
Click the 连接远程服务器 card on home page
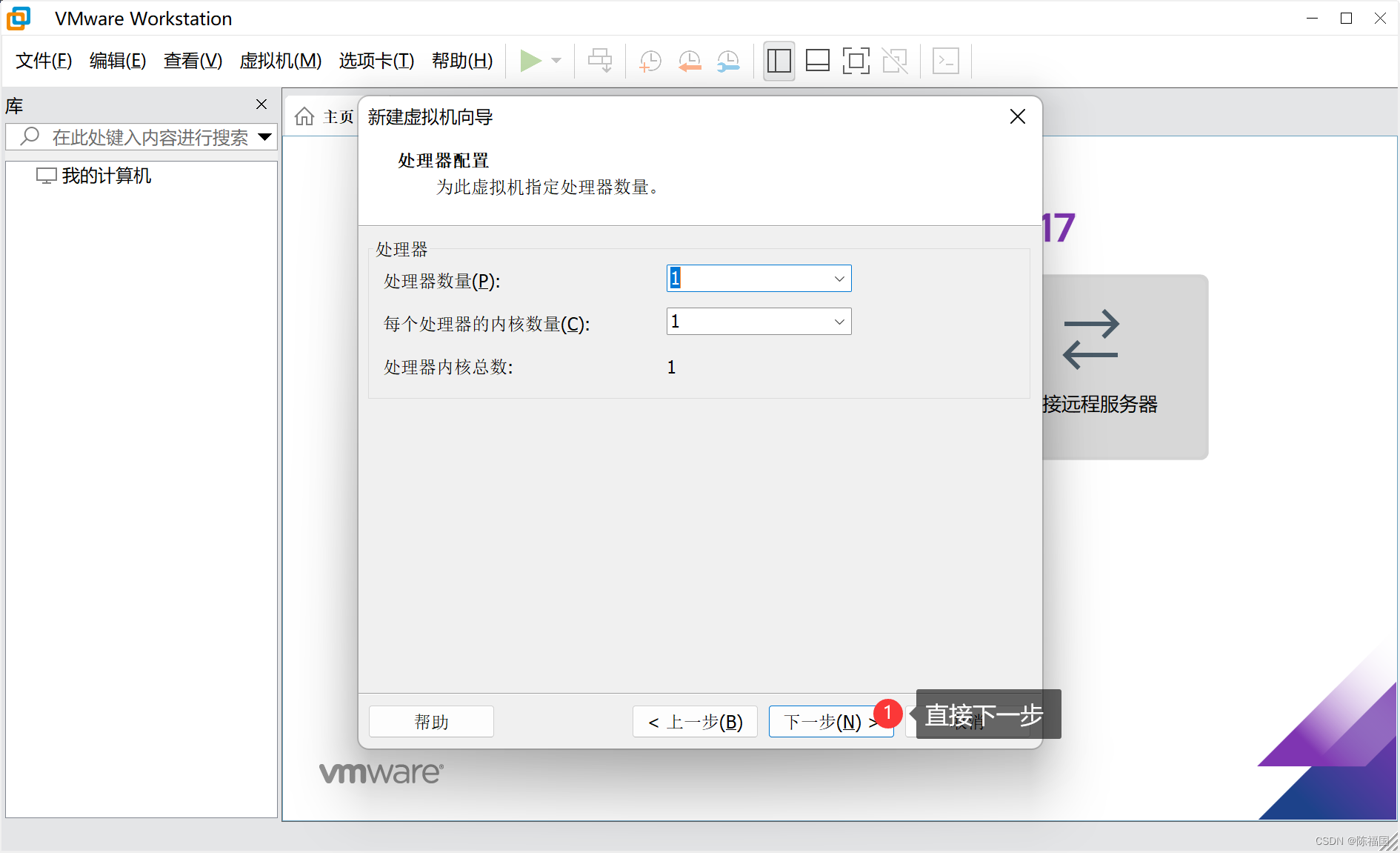(1125, 367)
